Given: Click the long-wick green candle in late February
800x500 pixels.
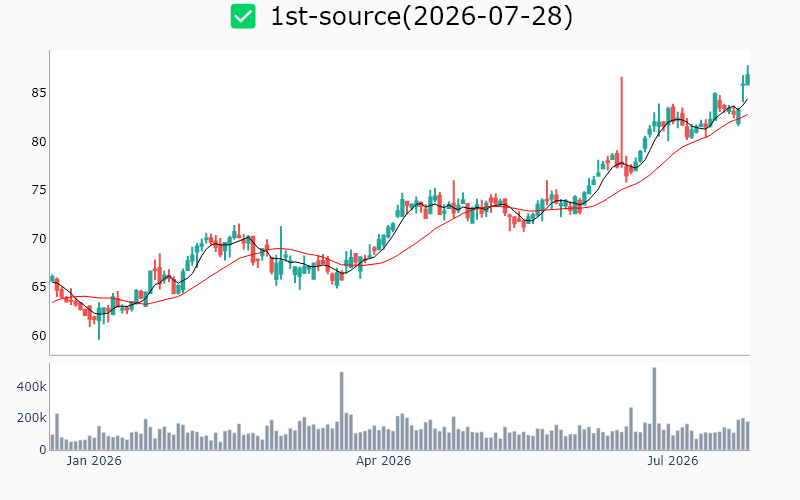Looking at the screenshot, I should (x=281, y=253).
